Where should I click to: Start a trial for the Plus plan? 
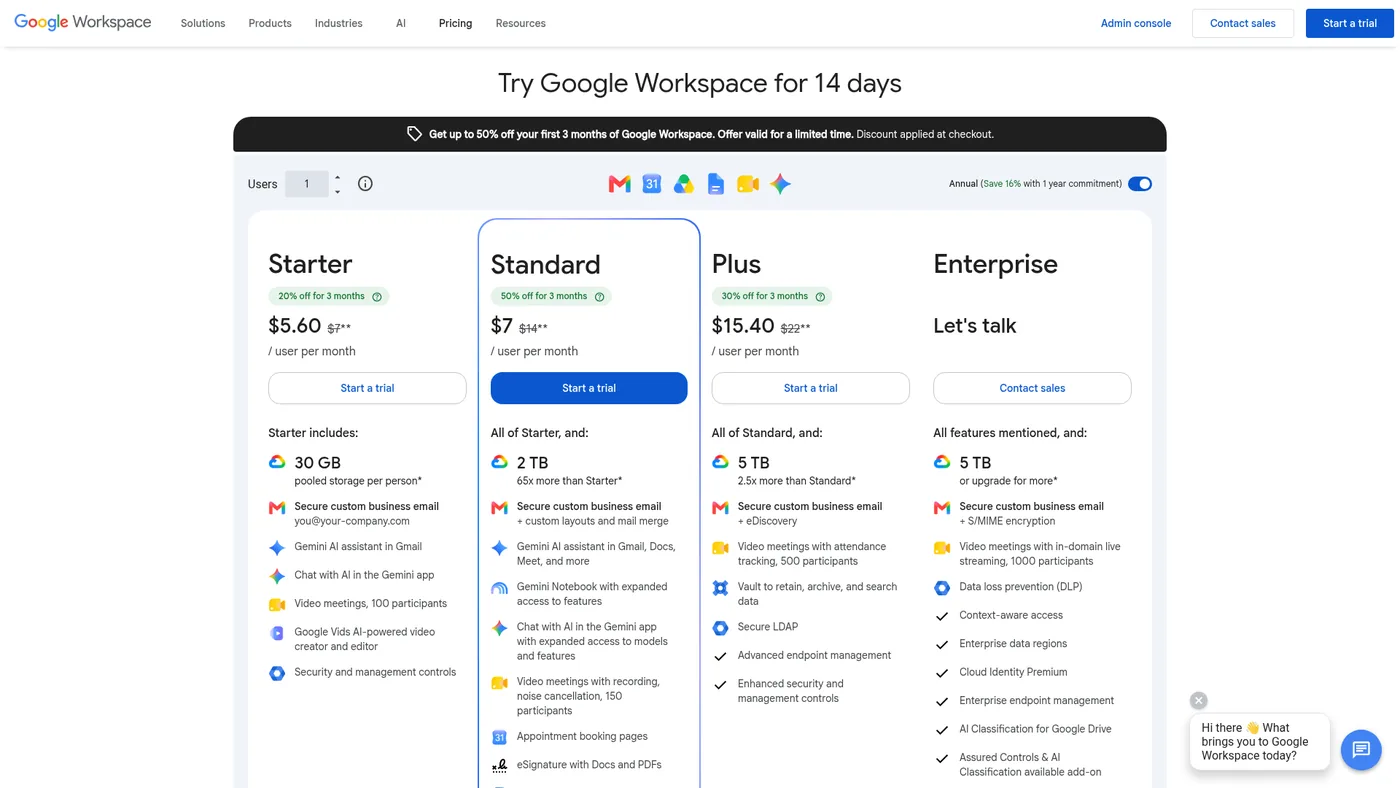pyautogui.click(x=811, y=388)
